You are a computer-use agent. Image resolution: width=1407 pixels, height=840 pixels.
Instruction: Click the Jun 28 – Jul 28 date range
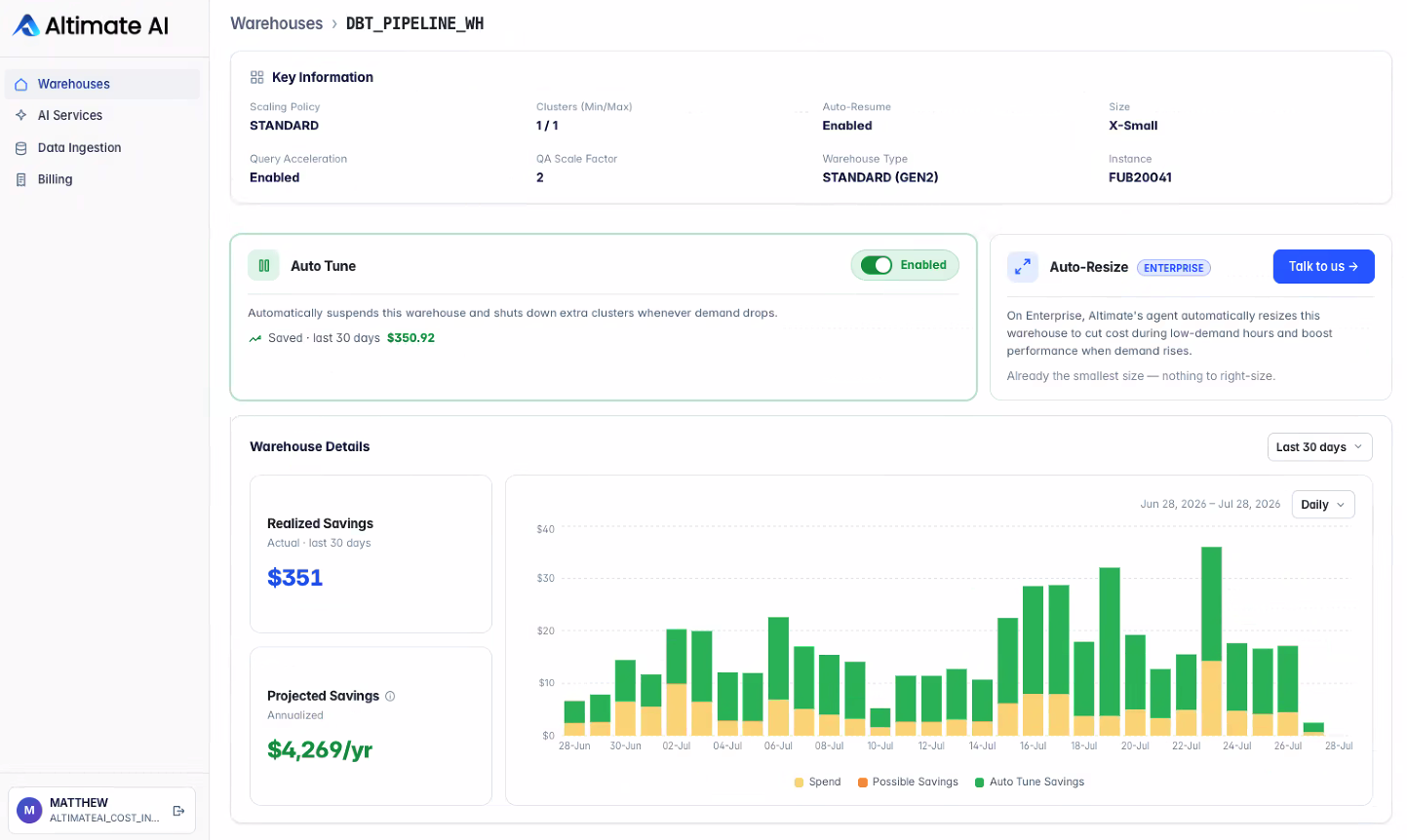point(1210,504)
